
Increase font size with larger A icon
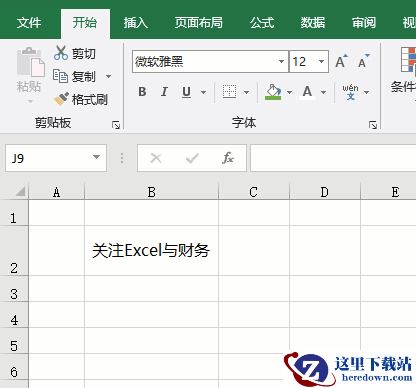[x=341, y=61]
